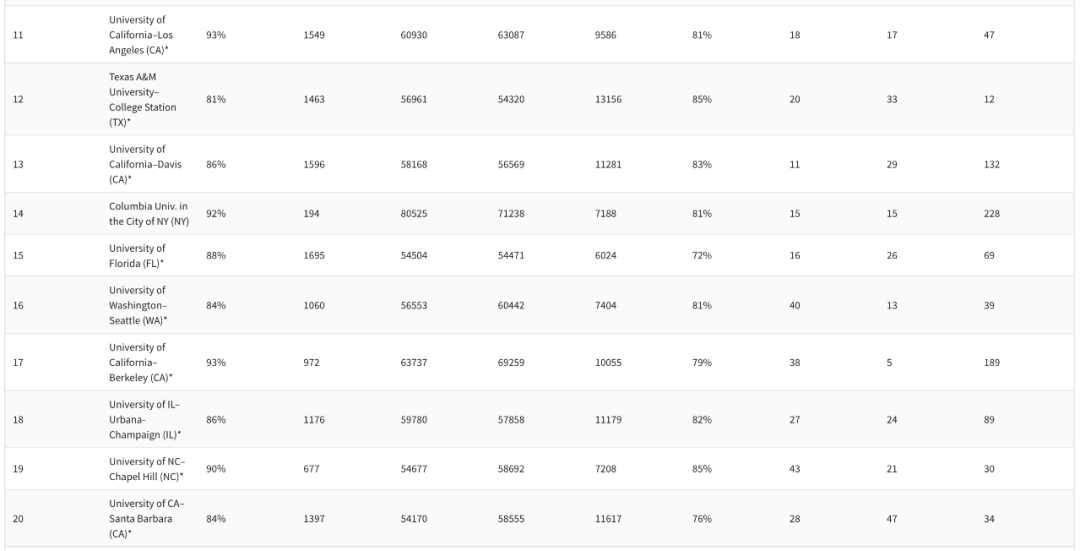Click the cell with value 69259

point(511,362)
